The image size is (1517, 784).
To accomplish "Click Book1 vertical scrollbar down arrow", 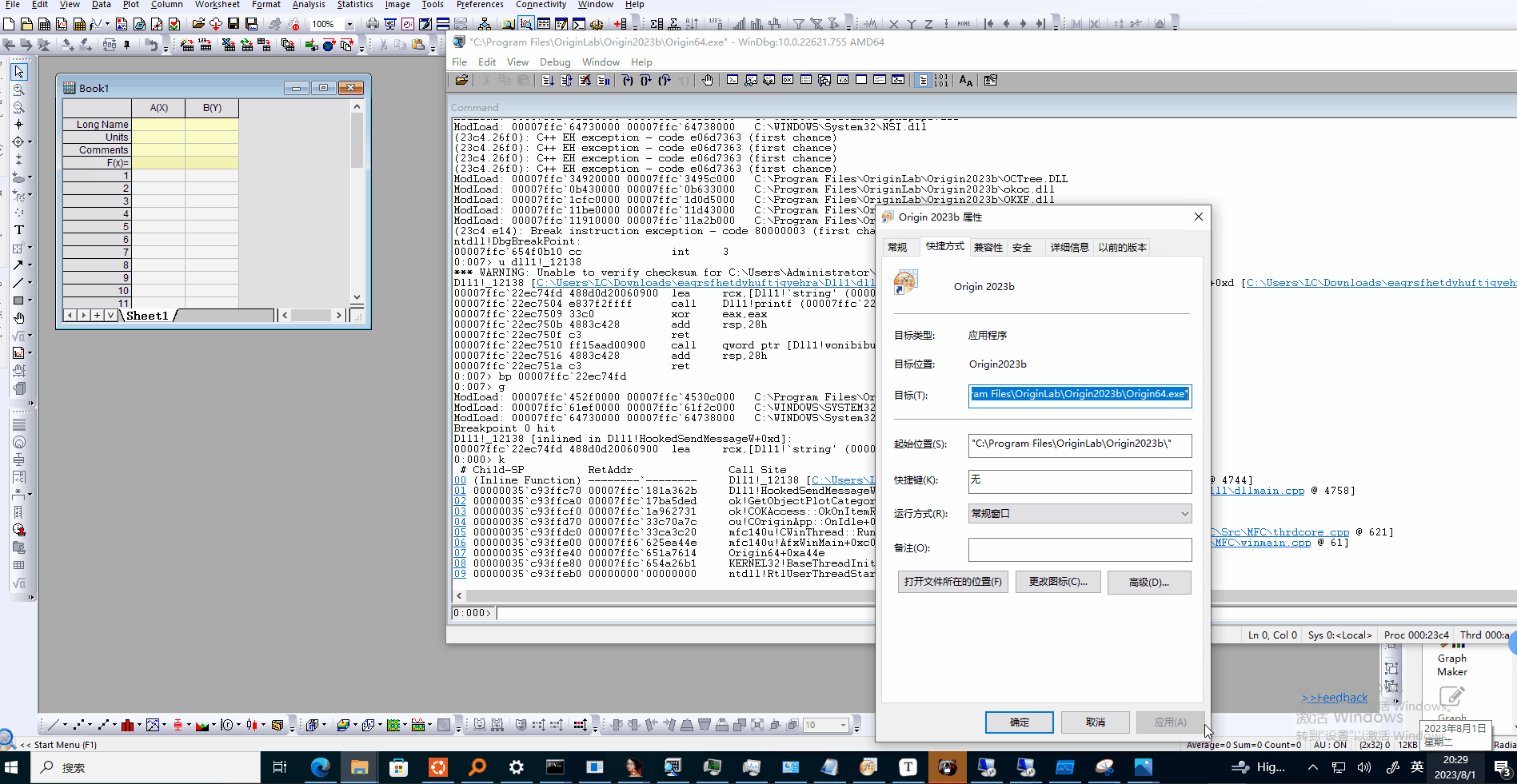I will pyautogui.click(x=357, y=296).
